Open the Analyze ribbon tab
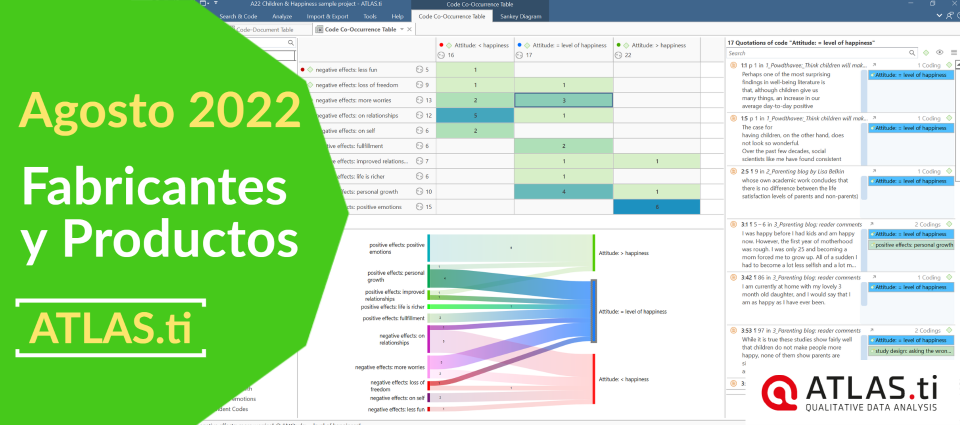The image size is (960, 425). tap(282, 17)
